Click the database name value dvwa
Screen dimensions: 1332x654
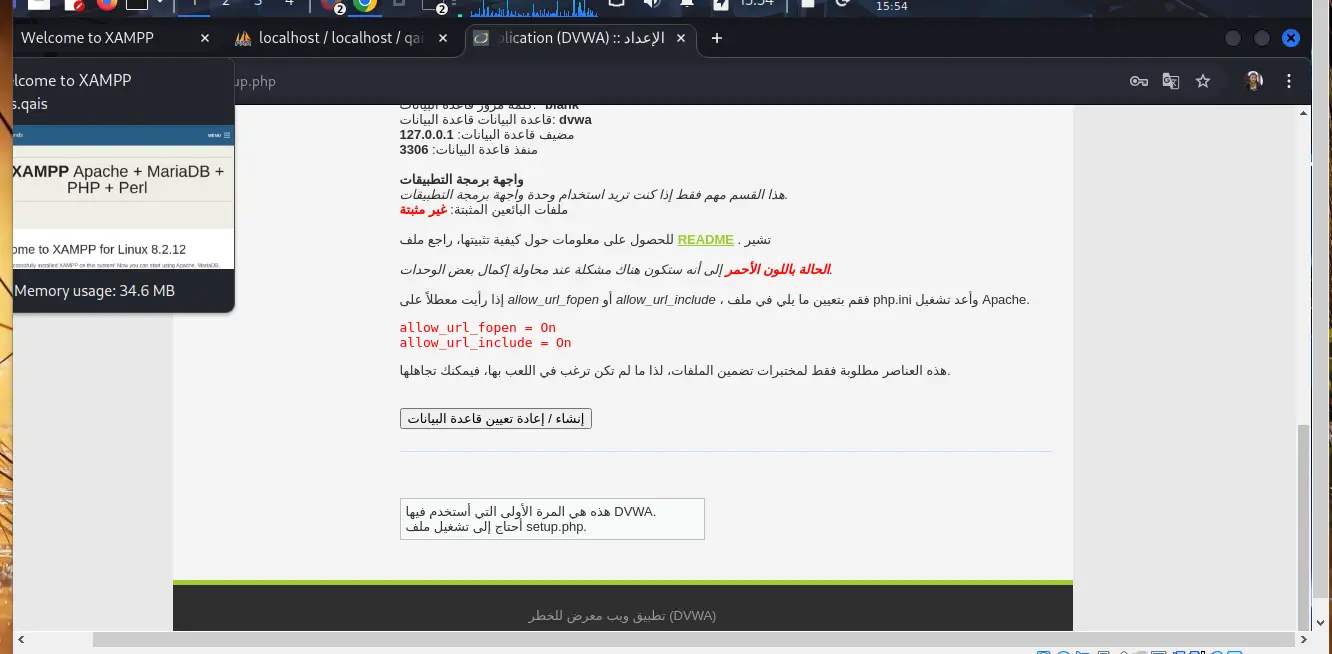575,120
